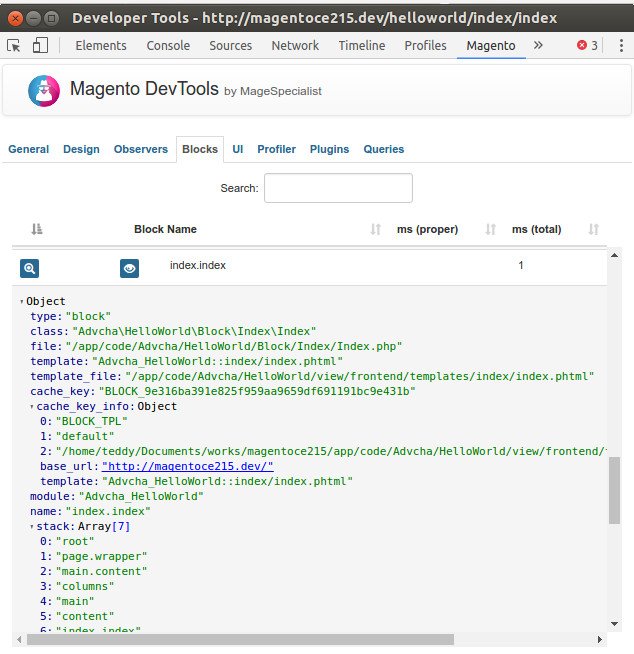Open the Network panel tab

(x=295, y=45)
